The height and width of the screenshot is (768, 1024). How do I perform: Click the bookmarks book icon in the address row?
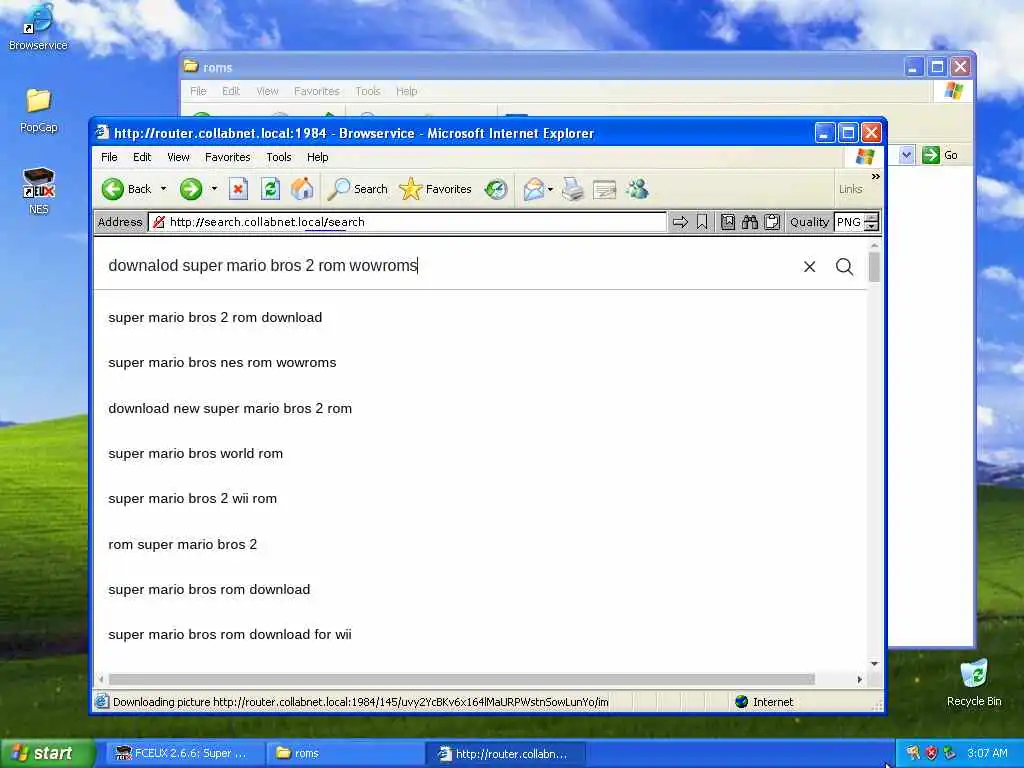(728, 222)
